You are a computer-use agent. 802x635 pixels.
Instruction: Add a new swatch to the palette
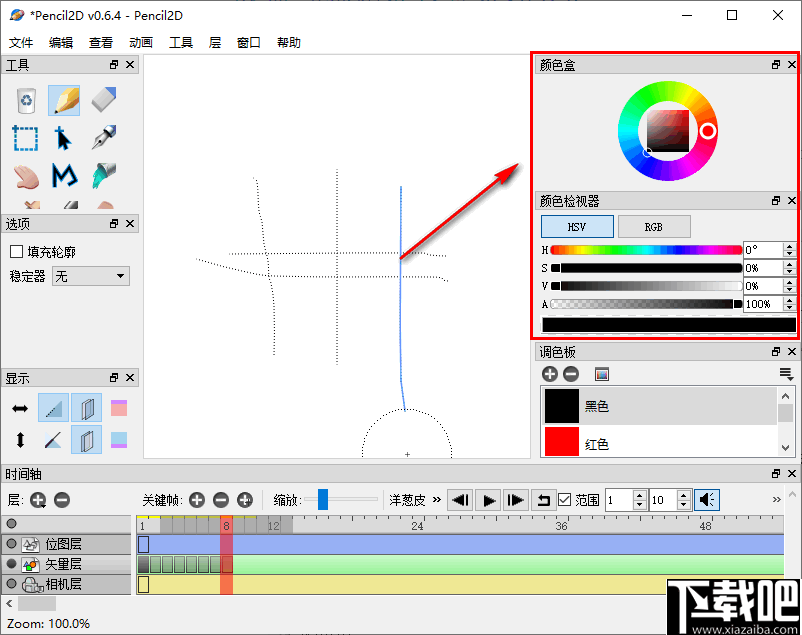[549, 373]
